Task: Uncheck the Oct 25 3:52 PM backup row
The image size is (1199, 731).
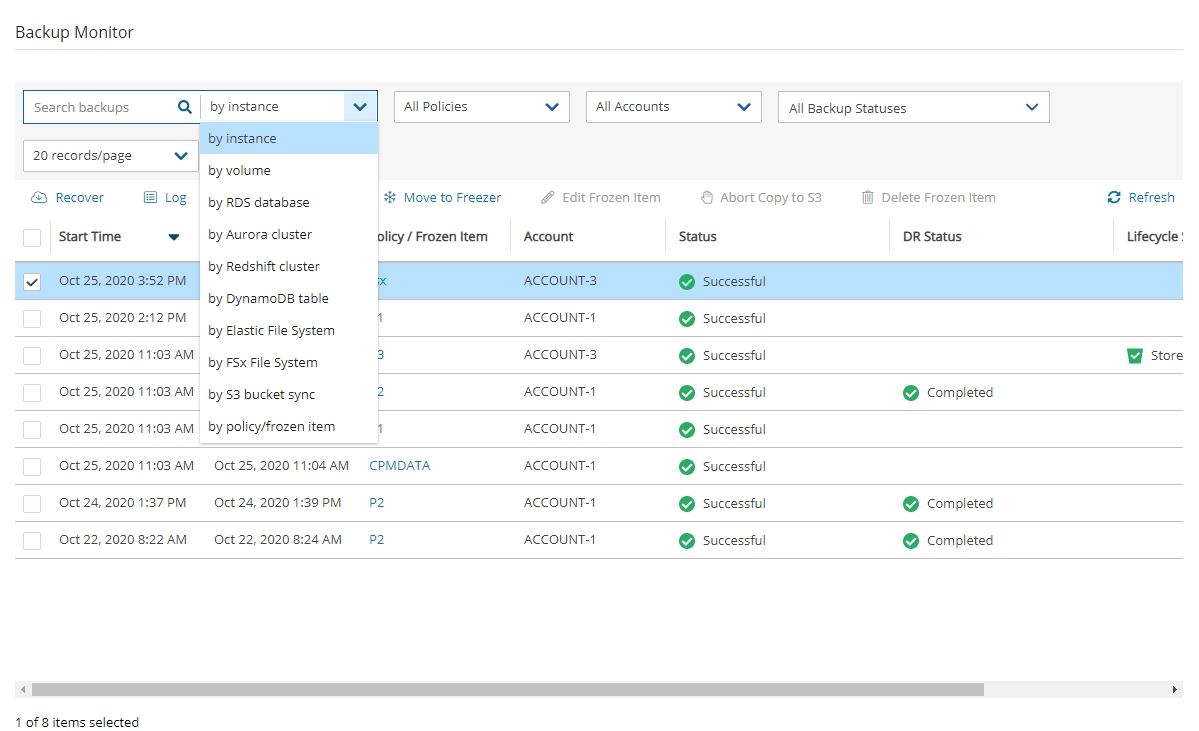Action: point(32,282)
